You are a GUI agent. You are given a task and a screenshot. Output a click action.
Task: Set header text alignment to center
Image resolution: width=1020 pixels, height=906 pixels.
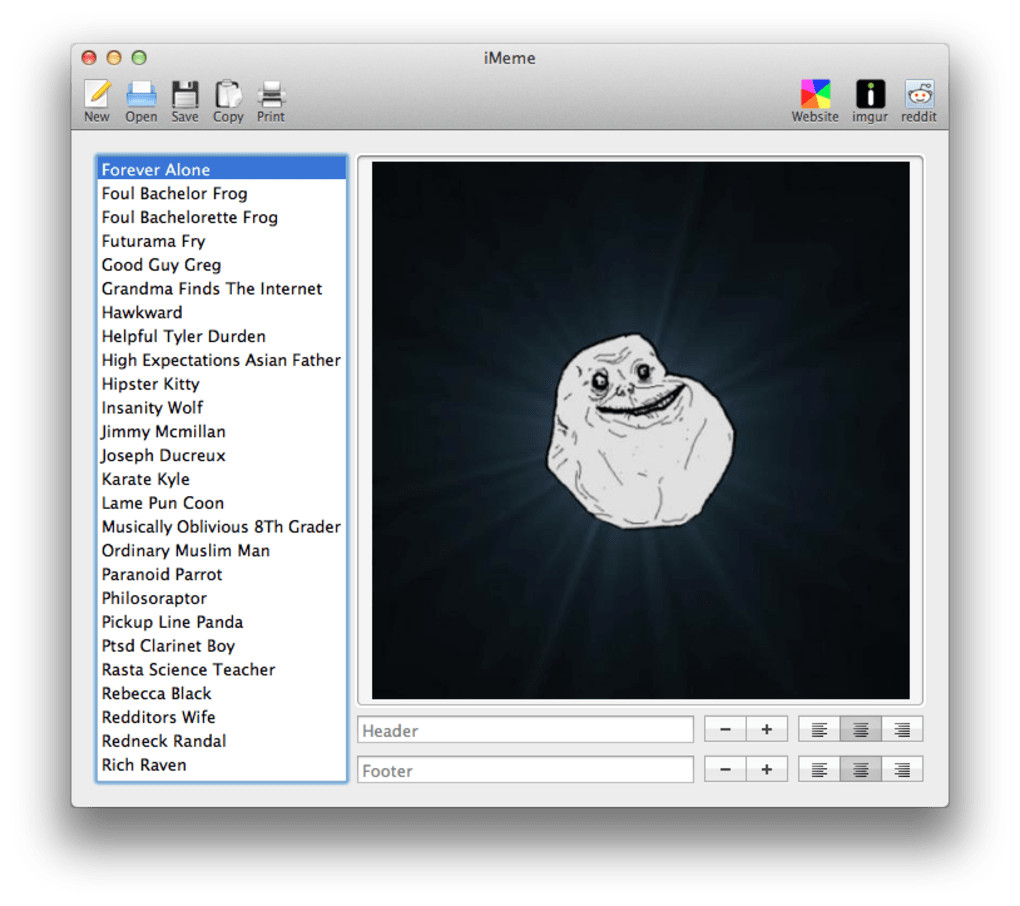tap(860, 730)
